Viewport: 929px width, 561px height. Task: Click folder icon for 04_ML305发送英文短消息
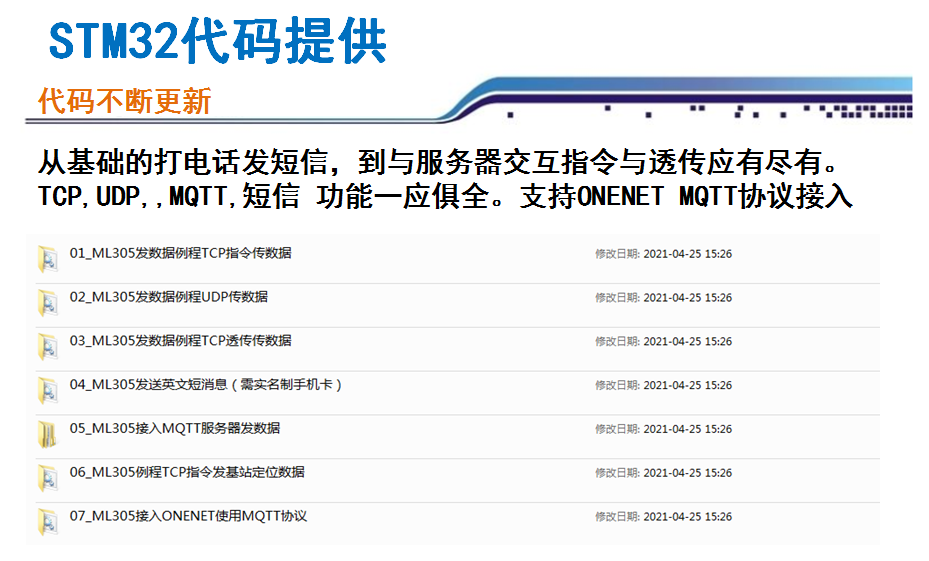click(47, 390)
